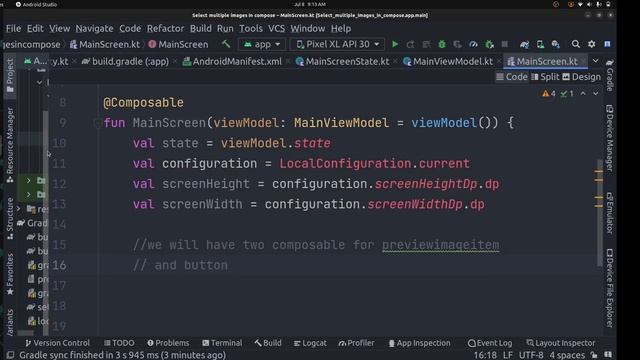Open the app run configuration dropdown

[261, 44]
